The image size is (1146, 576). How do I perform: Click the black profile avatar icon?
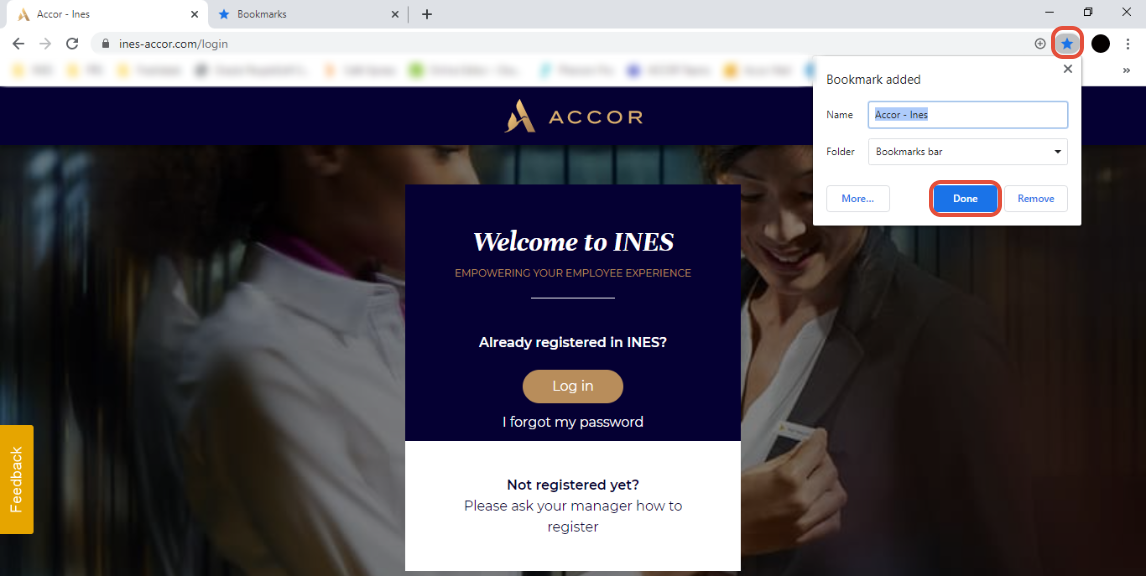pyautogui.click(x=1100, y=44)
